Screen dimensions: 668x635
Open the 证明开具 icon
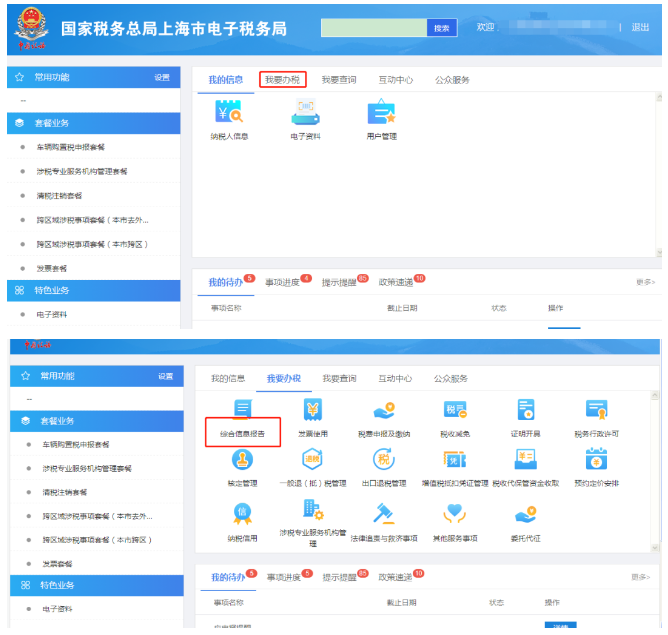click(x=526, y=410)
